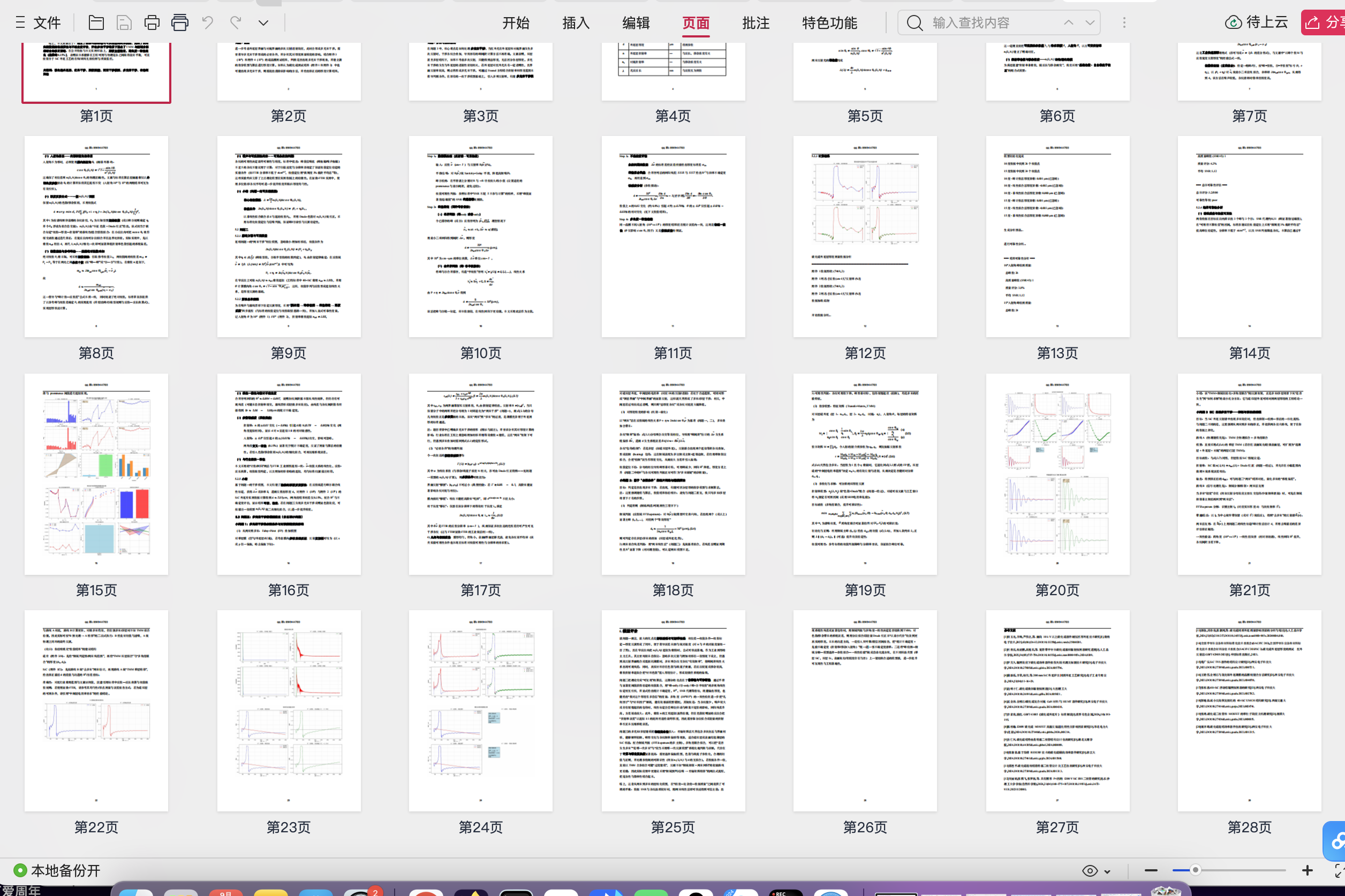Click the label 第17页

[x=481, y=590]
